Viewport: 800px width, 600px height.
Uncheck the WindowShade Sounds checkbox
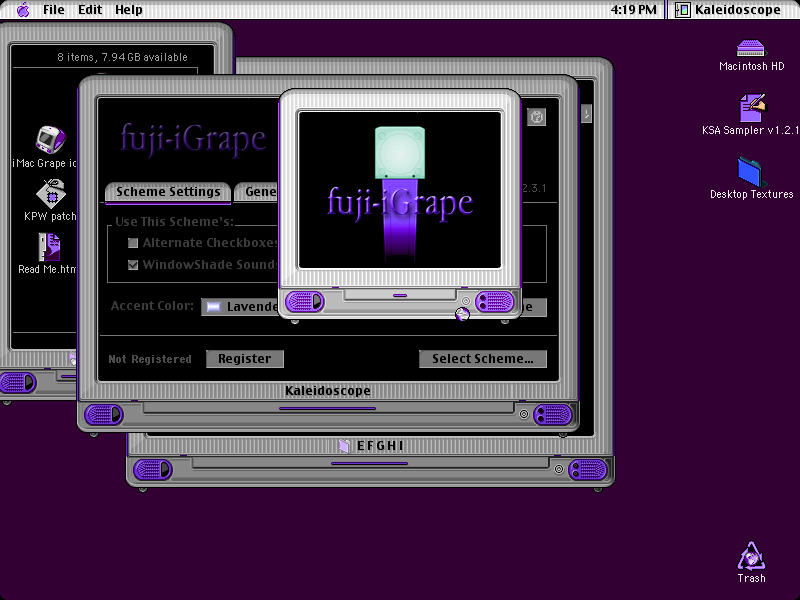coord(133,265)
